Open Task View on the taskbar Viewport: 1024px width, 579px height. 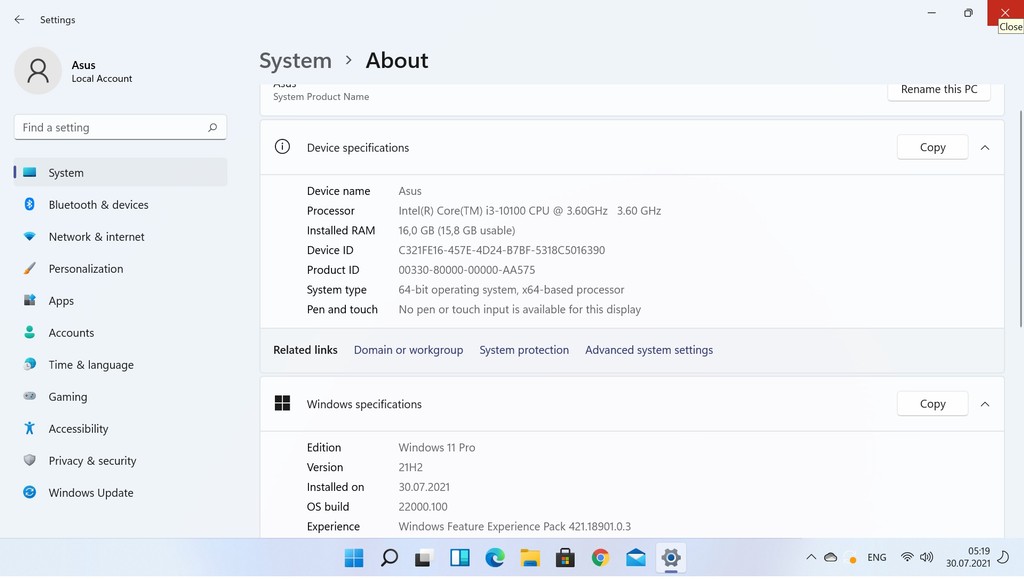click(424, 558)
